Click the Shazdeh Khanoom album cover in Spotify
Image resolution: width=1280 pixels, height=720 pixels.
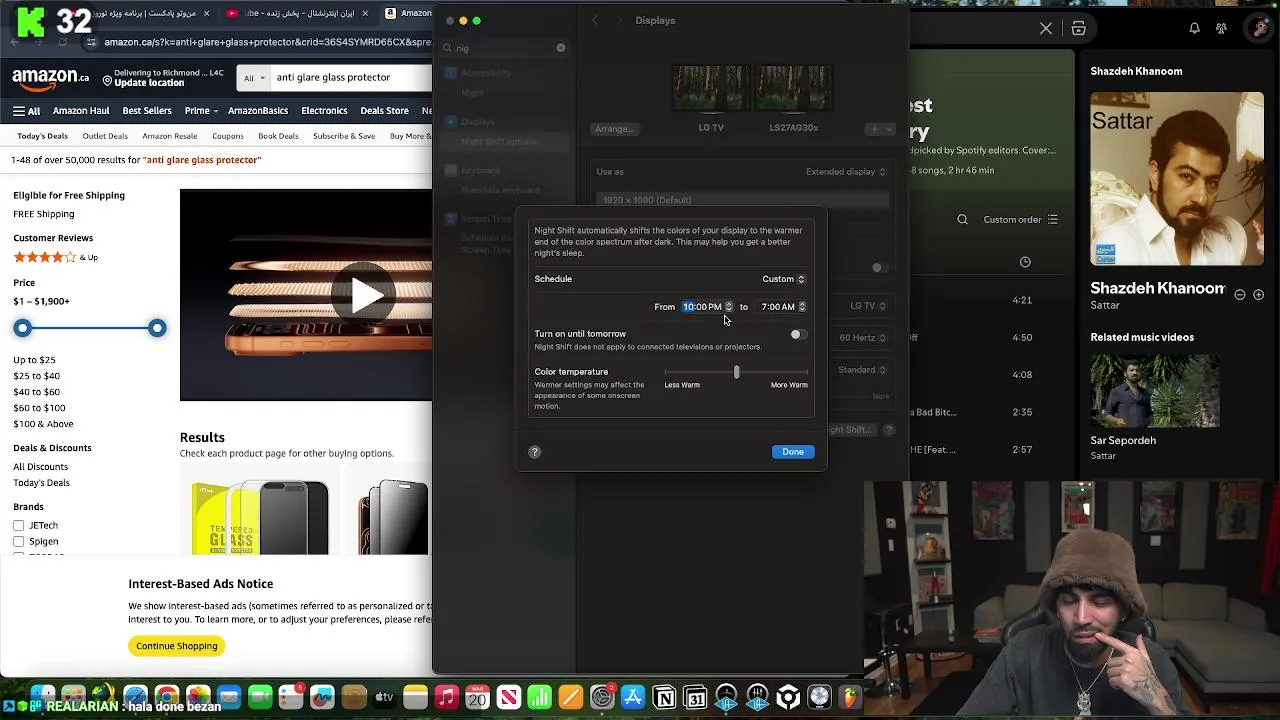(x=1177, y=179)
